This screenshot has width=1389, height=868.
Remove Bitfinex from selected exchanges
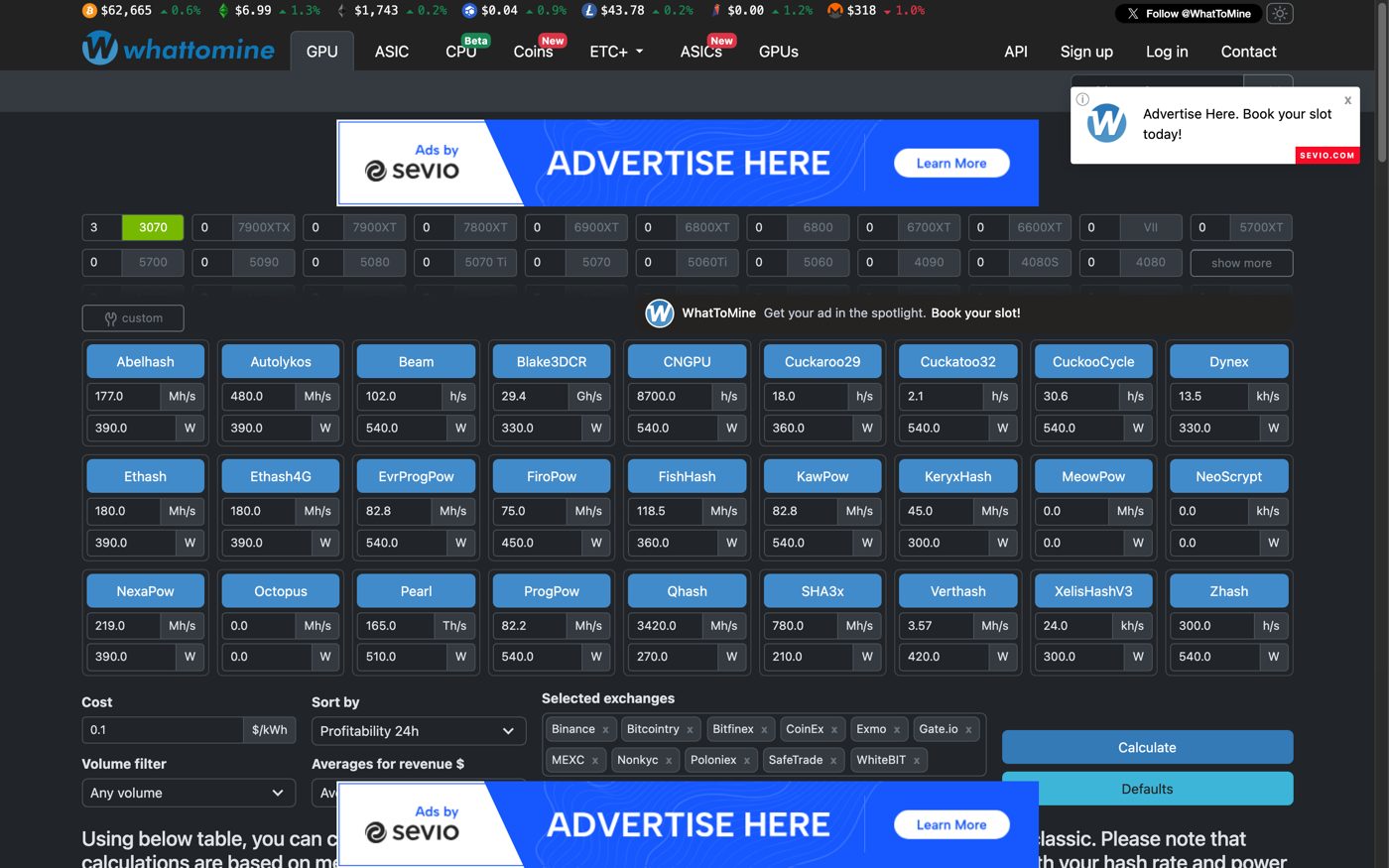764,730
